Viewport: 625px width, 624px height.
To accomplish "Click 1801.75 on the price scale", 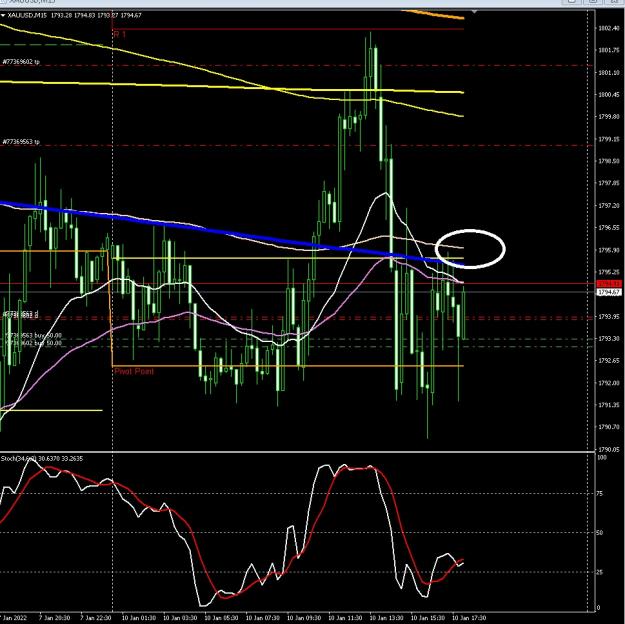I will tap(608, 50).
